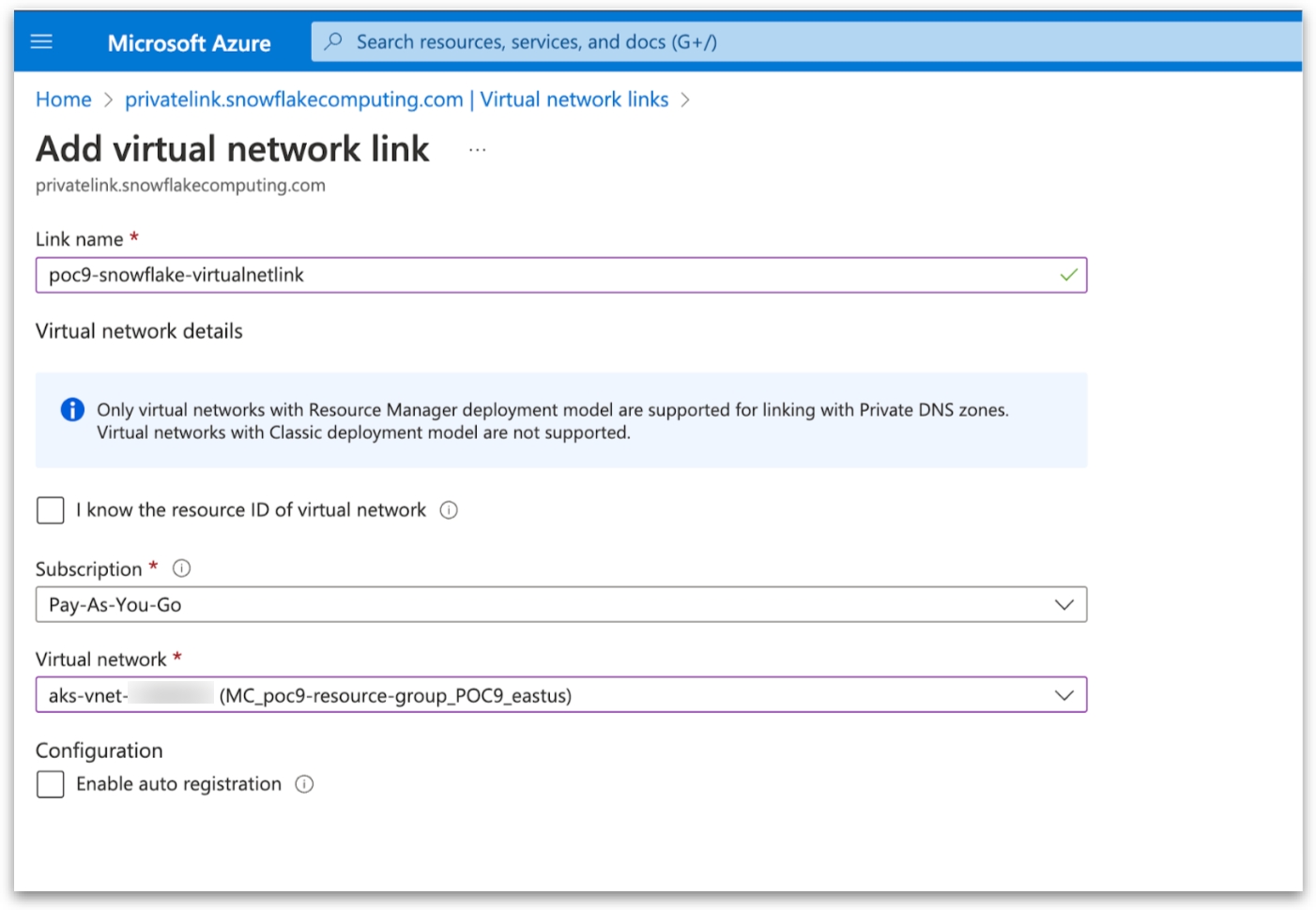Enable auto registration checkbox
Image resolution: width=1316 pixels, height=910 pixels.
[x=51, y=784]
